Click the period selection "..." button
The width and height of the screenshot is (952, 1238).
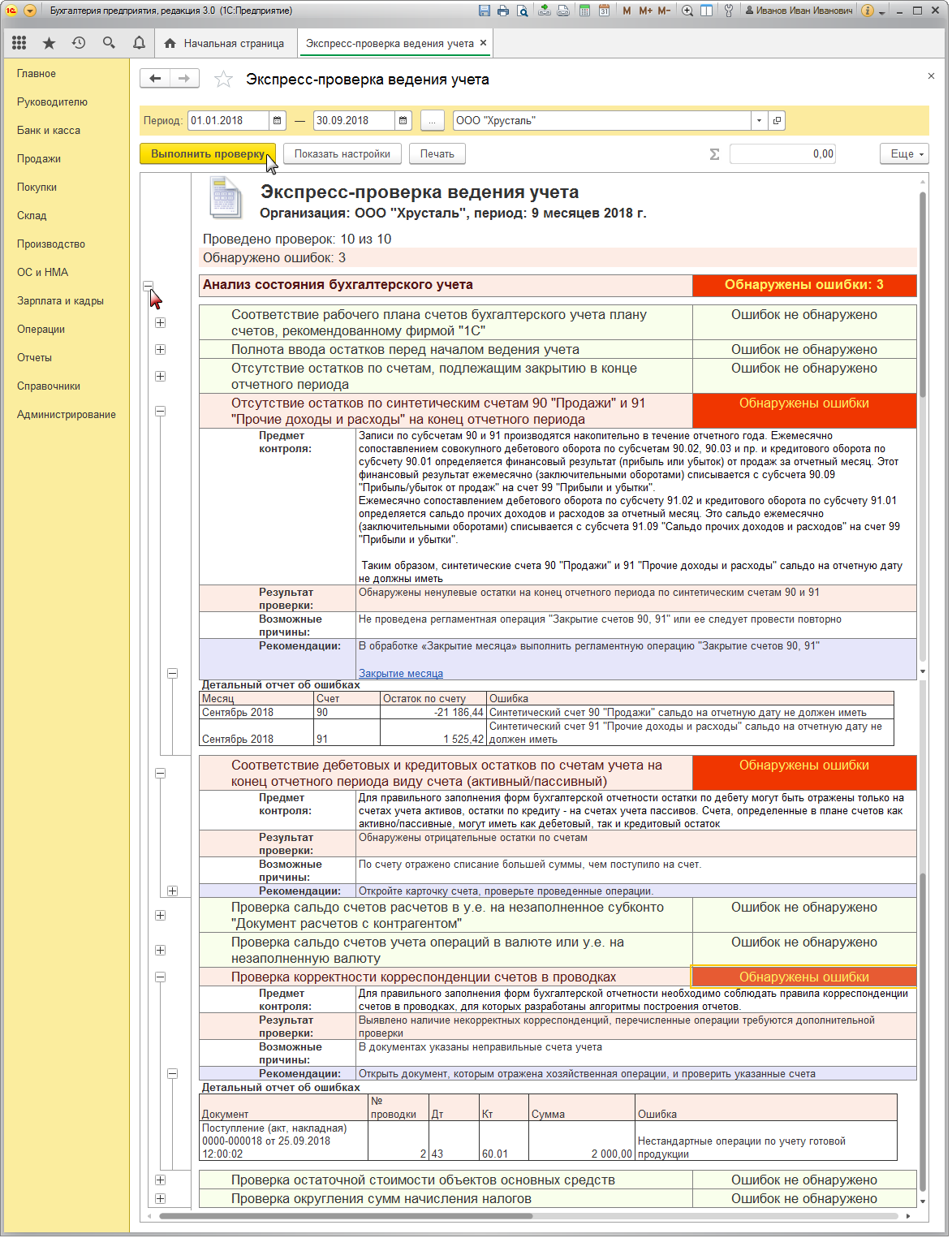pyautogui.click(x=432, y=120)
